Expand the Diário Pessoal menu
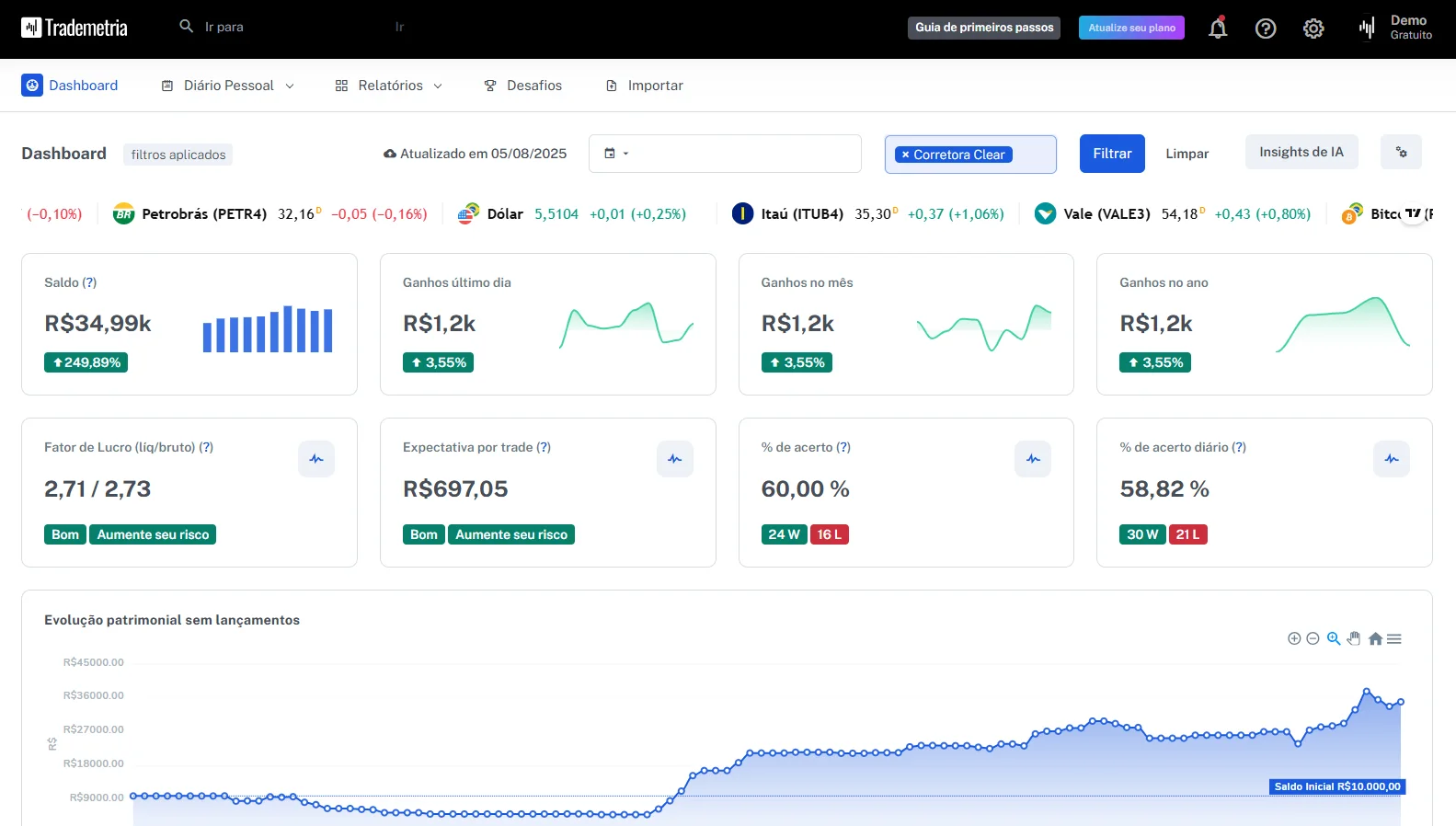 tap(228, 86)
